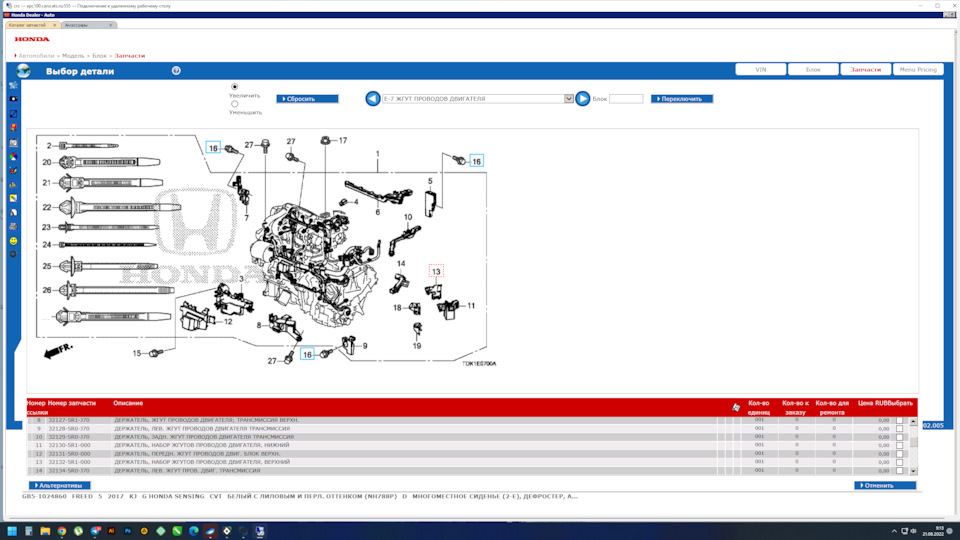This screenshot has width=960, height=540.
Task: Tick checkbox for part 32131-5R0-000 row
Action: [899, 454]
